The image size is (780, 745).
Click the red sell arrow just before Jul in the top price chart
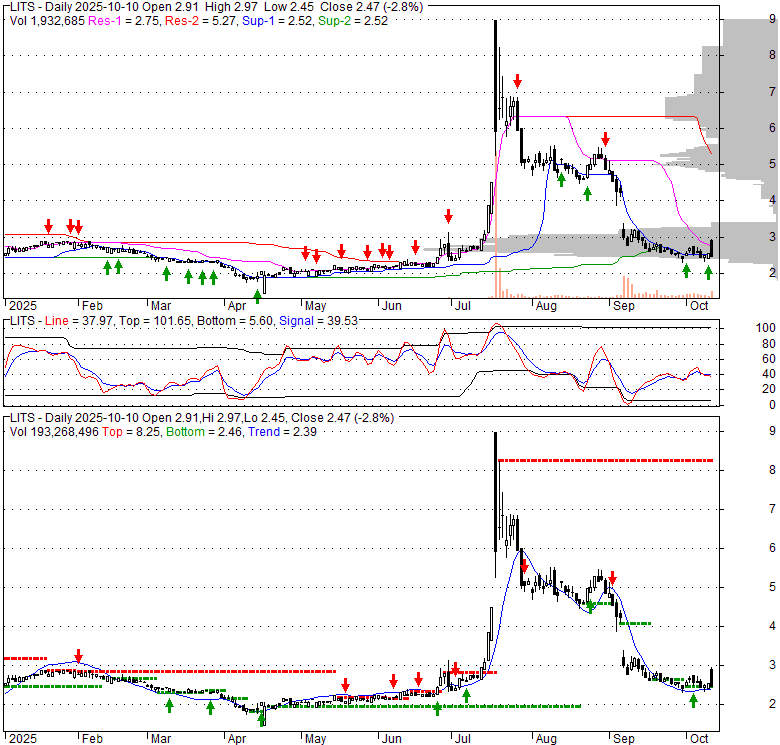[448, 216]
